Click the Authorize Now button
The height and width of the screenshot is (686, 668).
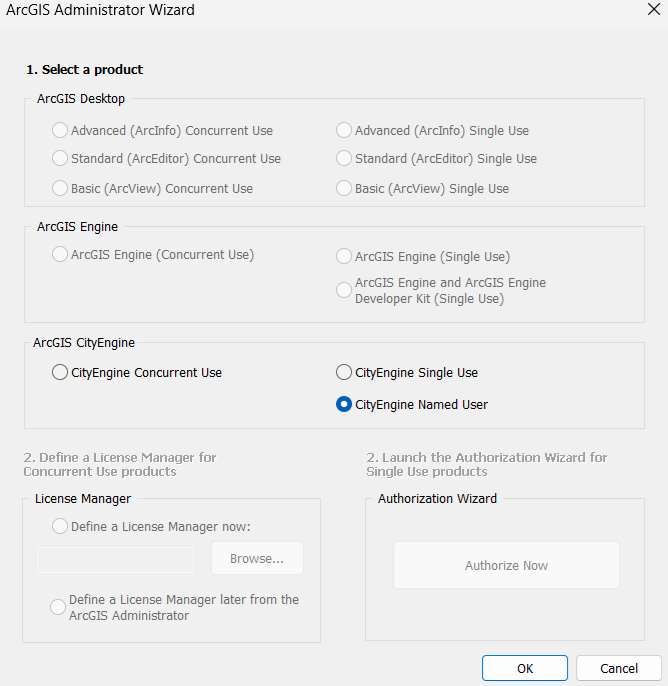pos(506,565)
